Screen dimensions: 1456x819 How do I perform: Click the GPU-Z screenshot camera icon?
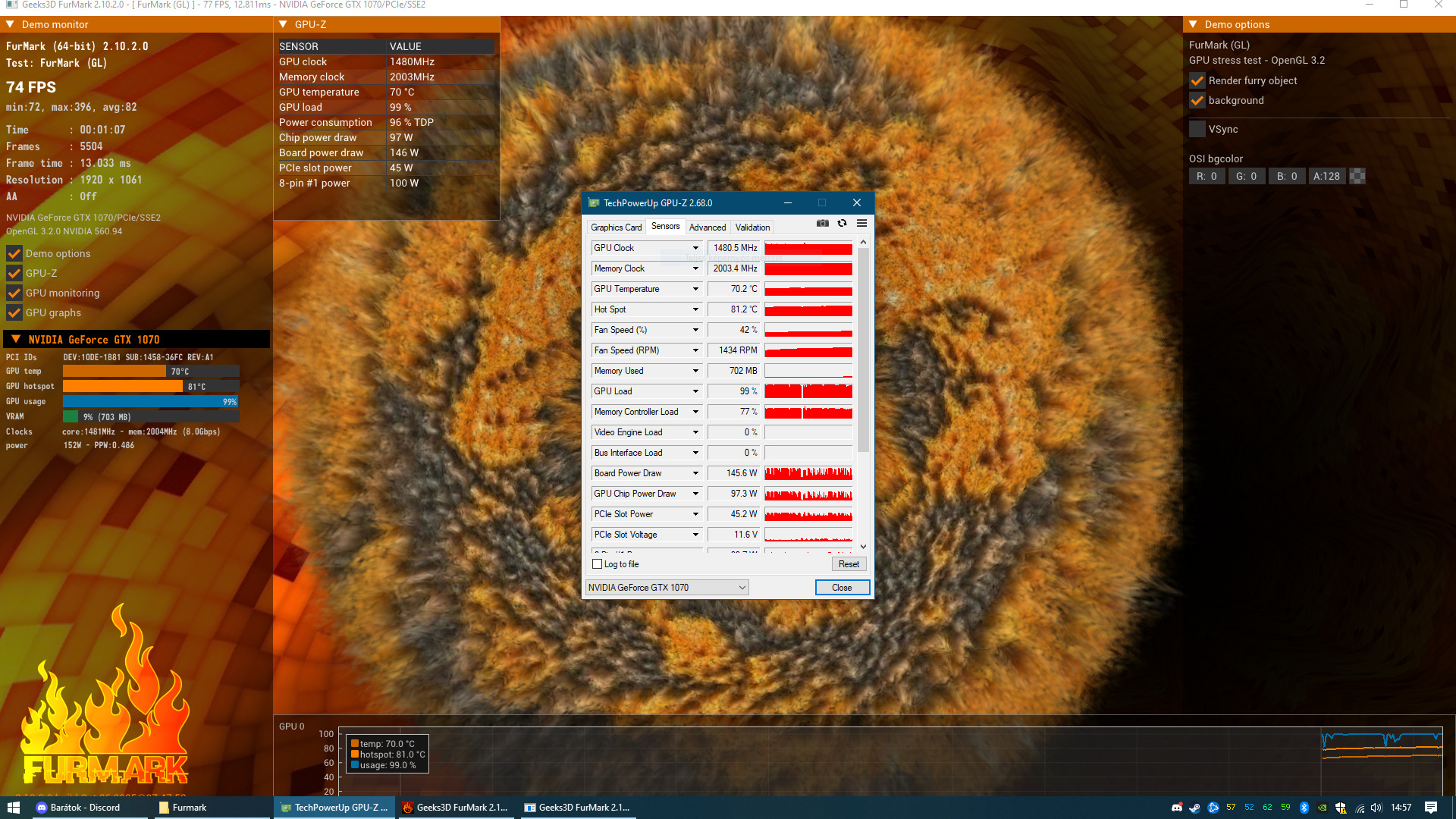(822, 224)
